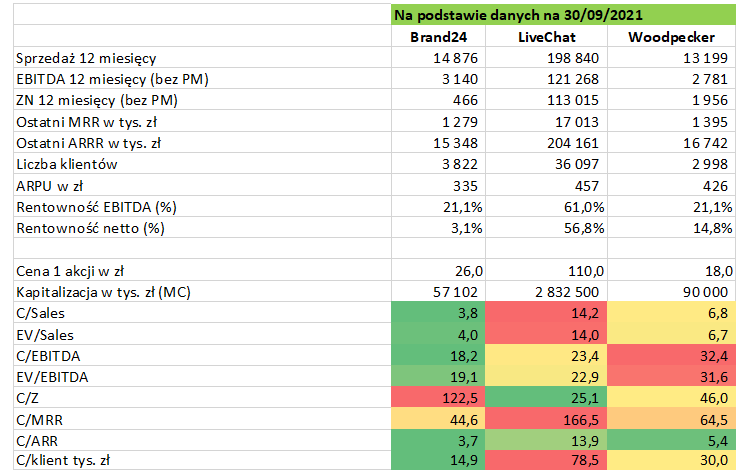Click Brand24 client count 3 822

tap(460, 164)
